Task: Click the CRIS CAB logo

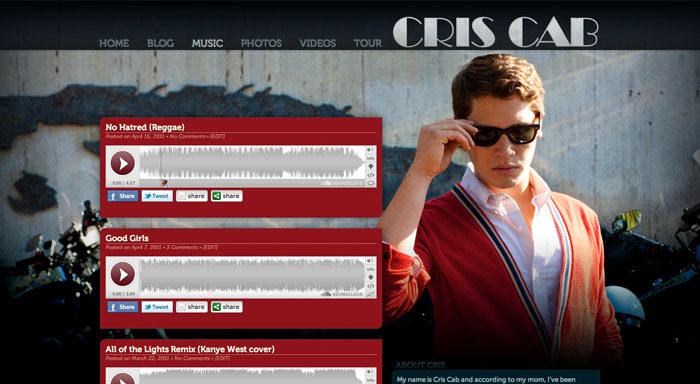Action: [x=495, y=32]
